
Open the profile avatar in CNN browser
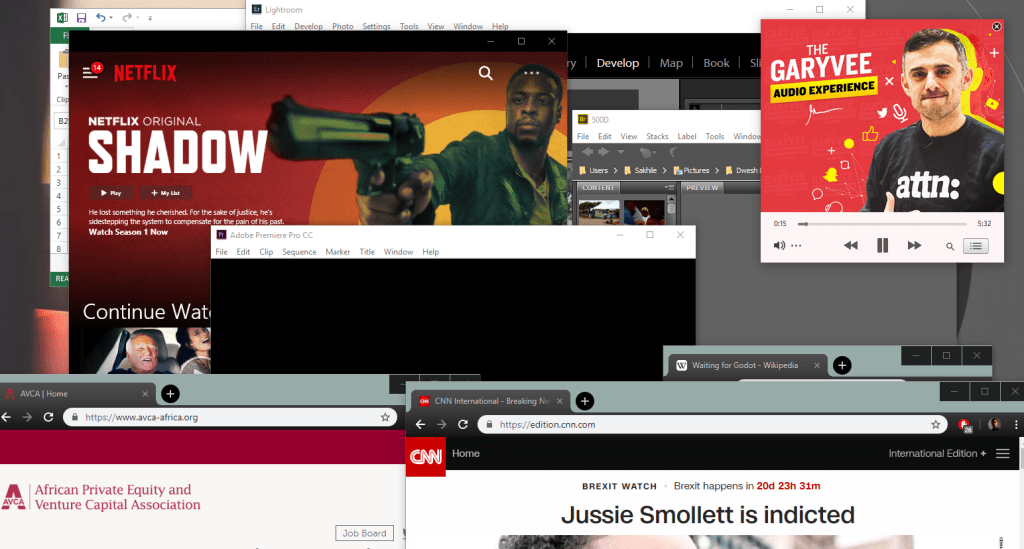pos(994,424)
